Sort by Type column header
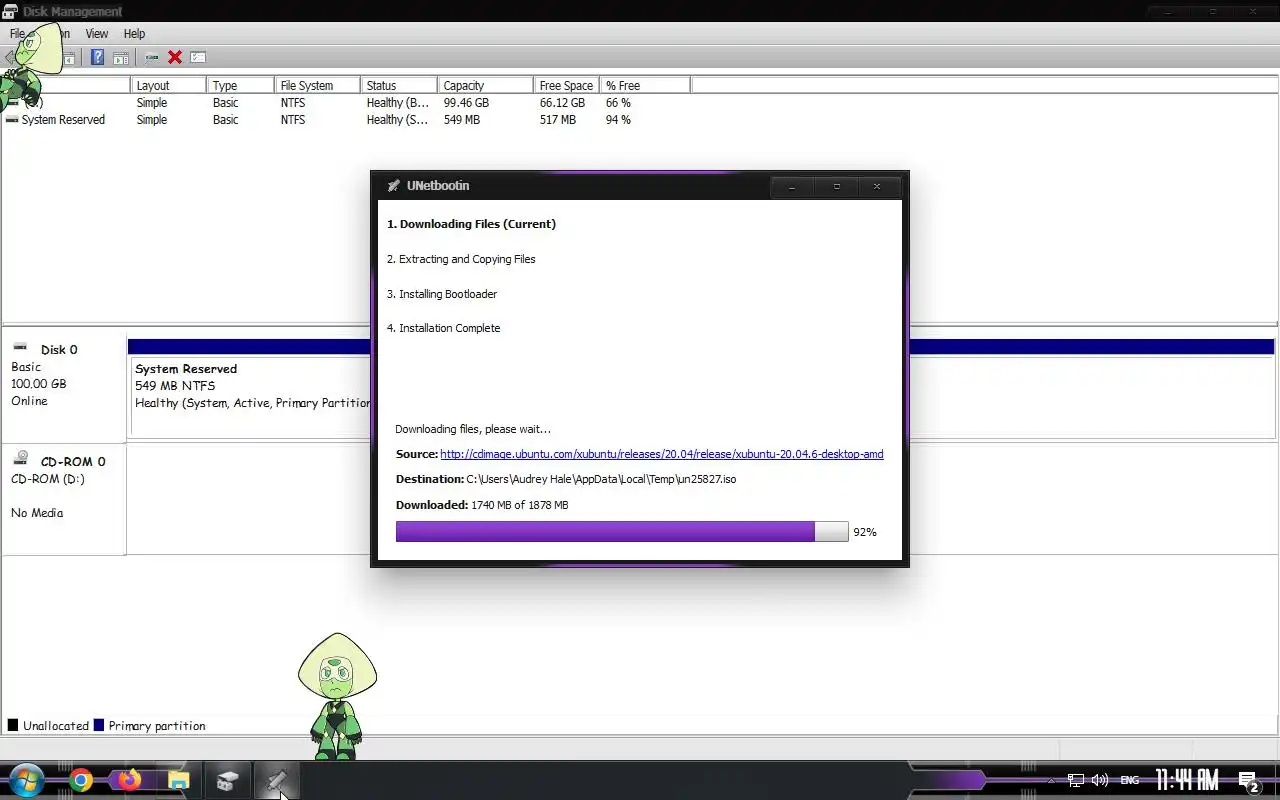This screenshot has height=800, width=1280. pos(240,86)
